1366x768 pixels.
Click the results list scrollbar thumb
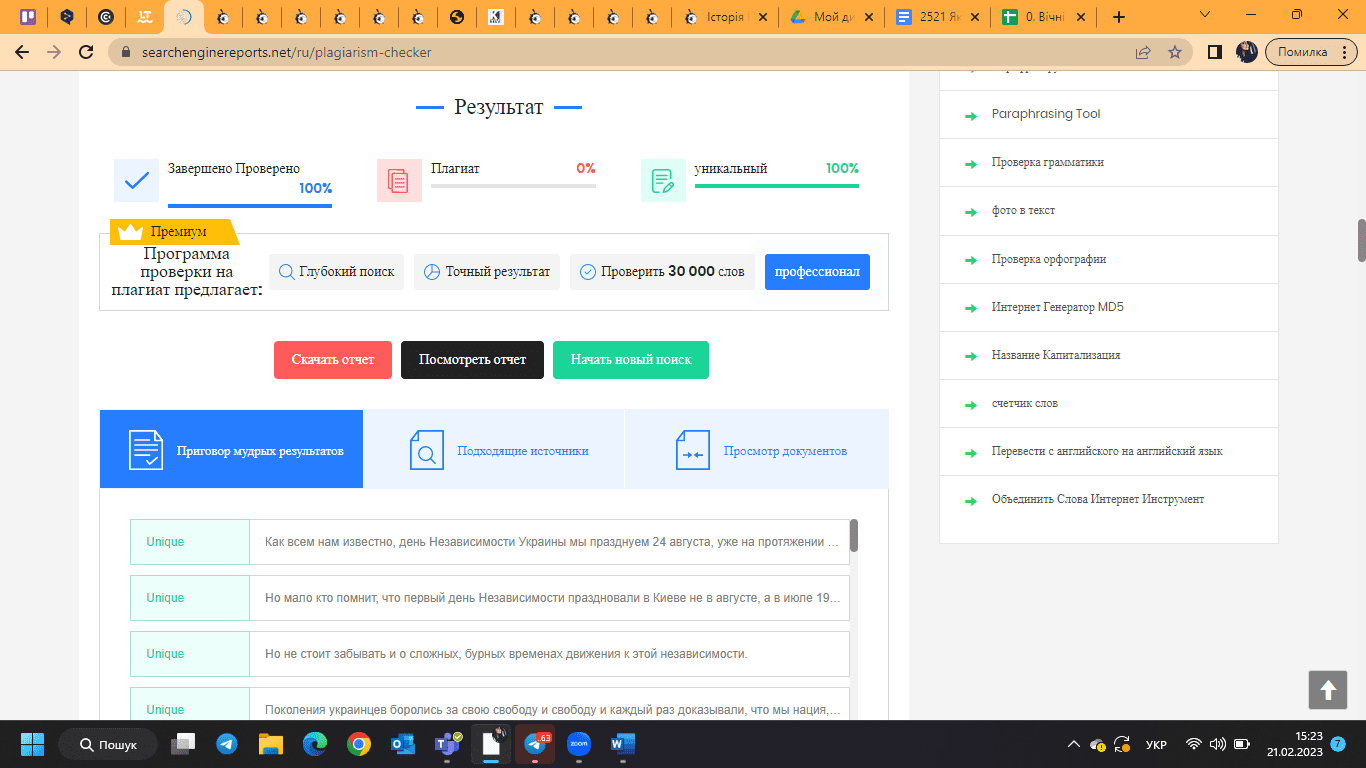pos(853,536)
